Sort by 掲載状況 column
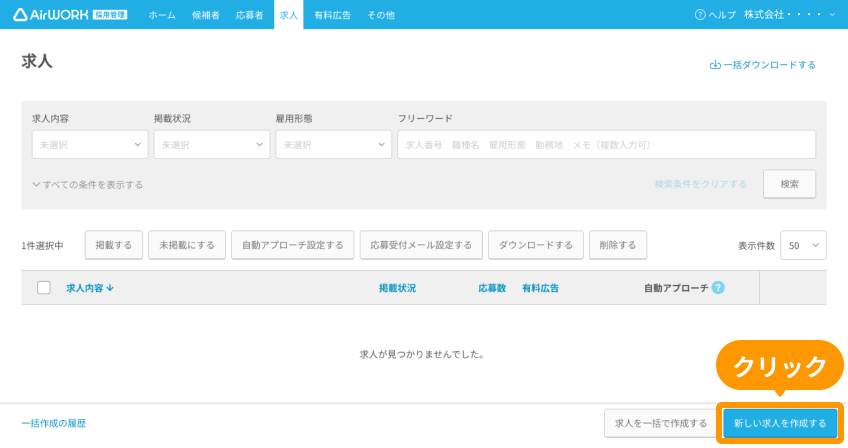The width and height of the screenshot is (848, 448). (x=398, y=288)
